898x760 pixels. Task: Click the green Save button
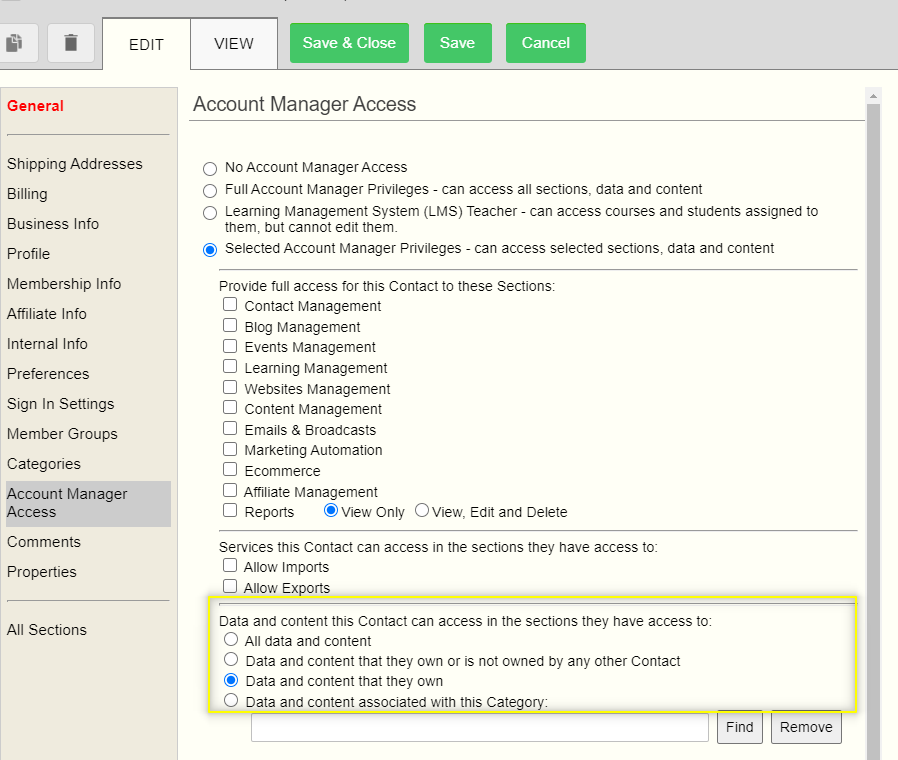tap(458, 43)
